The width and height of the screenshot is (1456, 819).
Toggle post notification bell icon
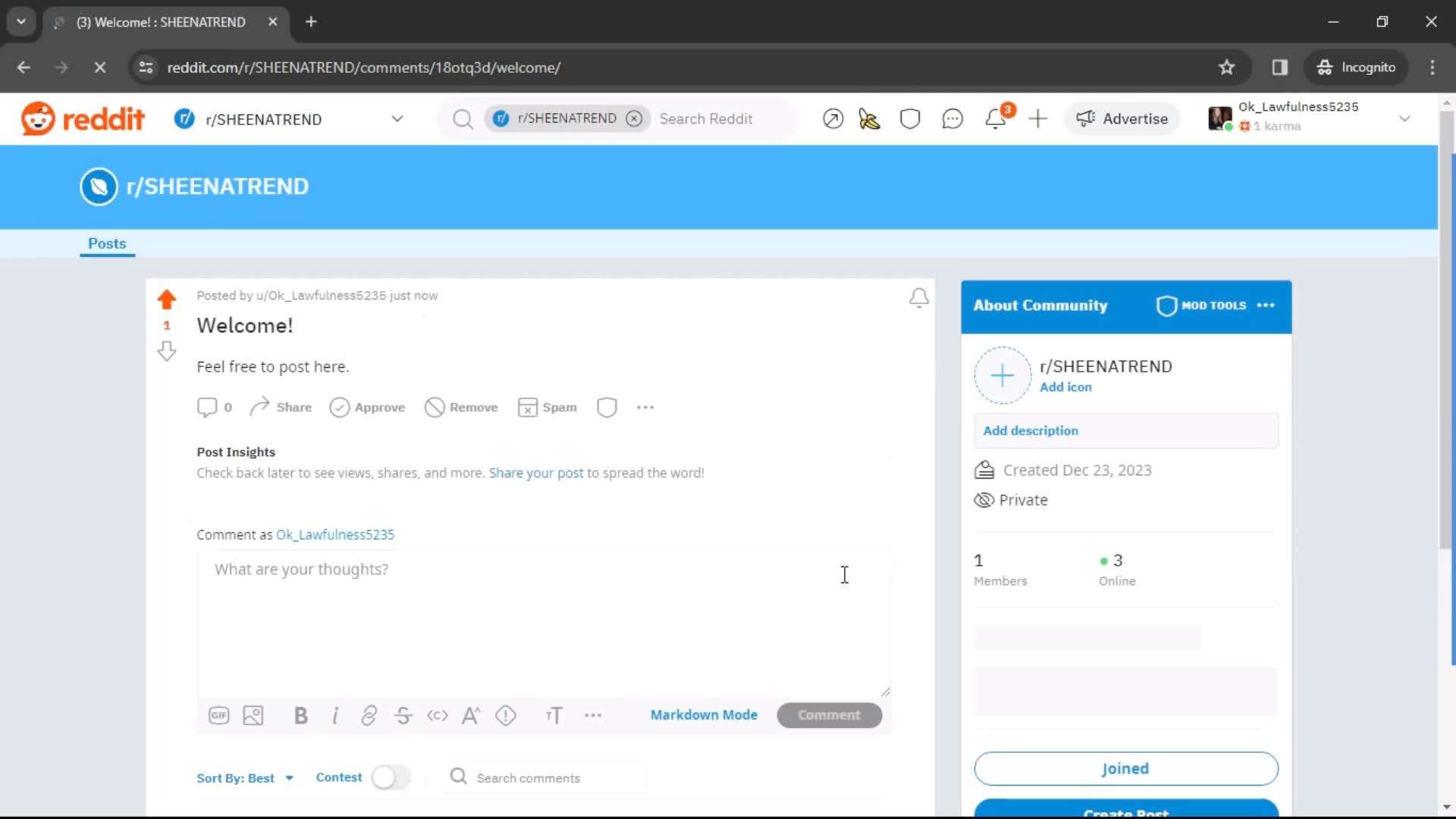point(919,297)
